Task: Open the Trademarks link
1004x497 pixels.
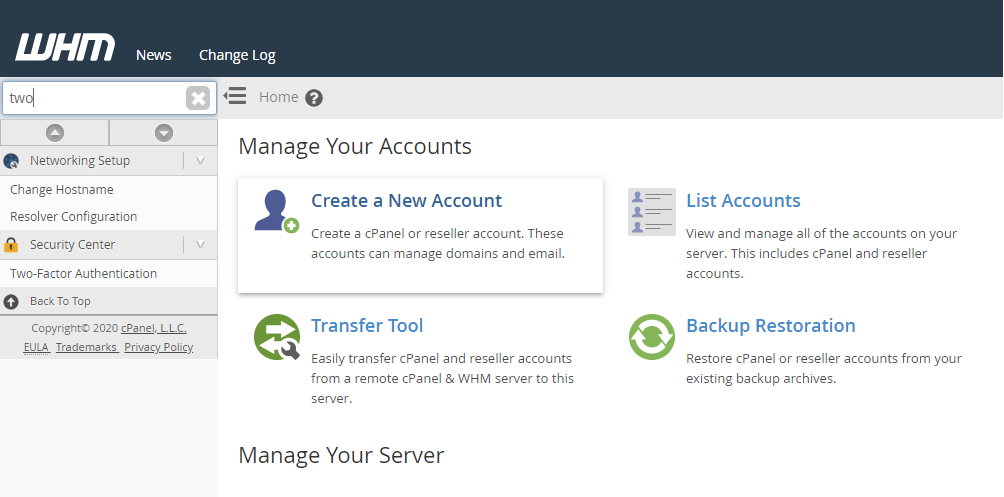Action: 86,347
